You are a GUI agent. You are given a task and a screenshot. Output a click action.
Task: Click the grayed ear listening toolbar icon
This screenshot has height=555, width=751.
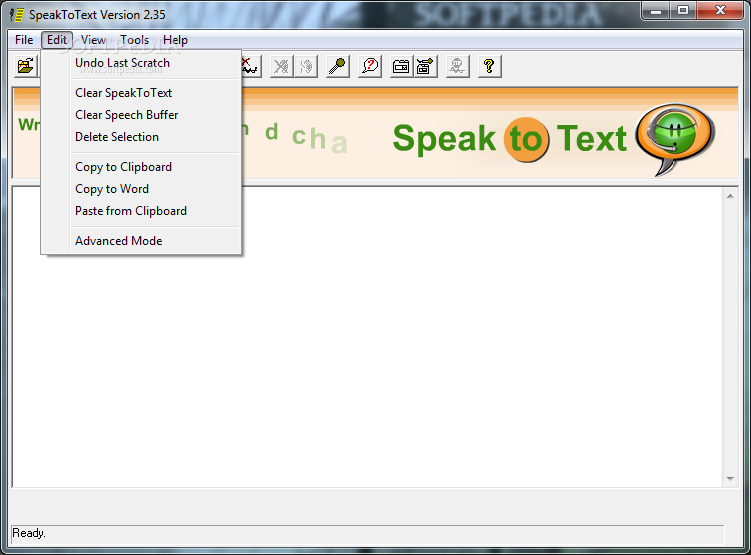(x=306, y=66)
